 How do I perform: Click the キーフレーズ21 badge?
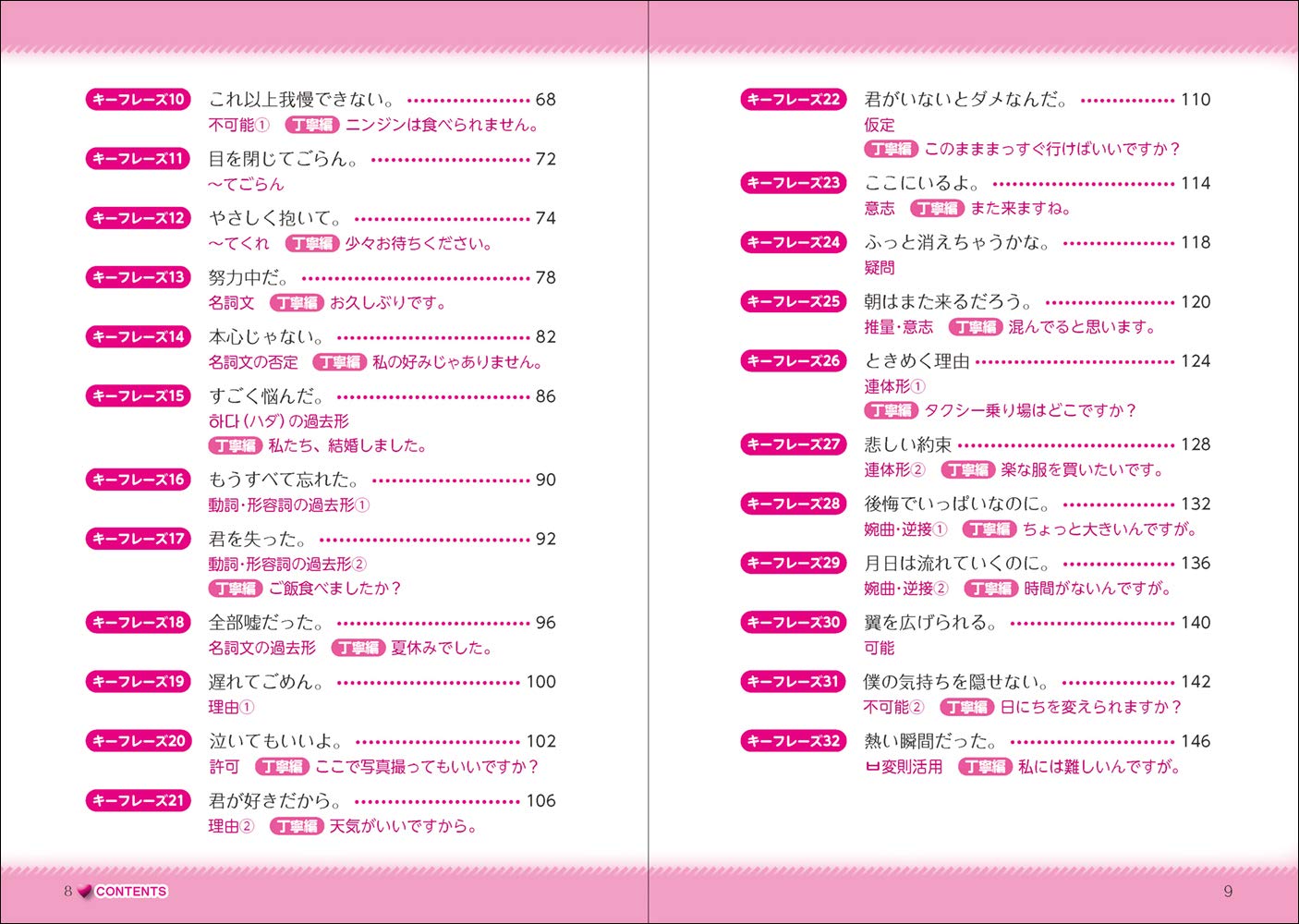(x=138, y=800)
